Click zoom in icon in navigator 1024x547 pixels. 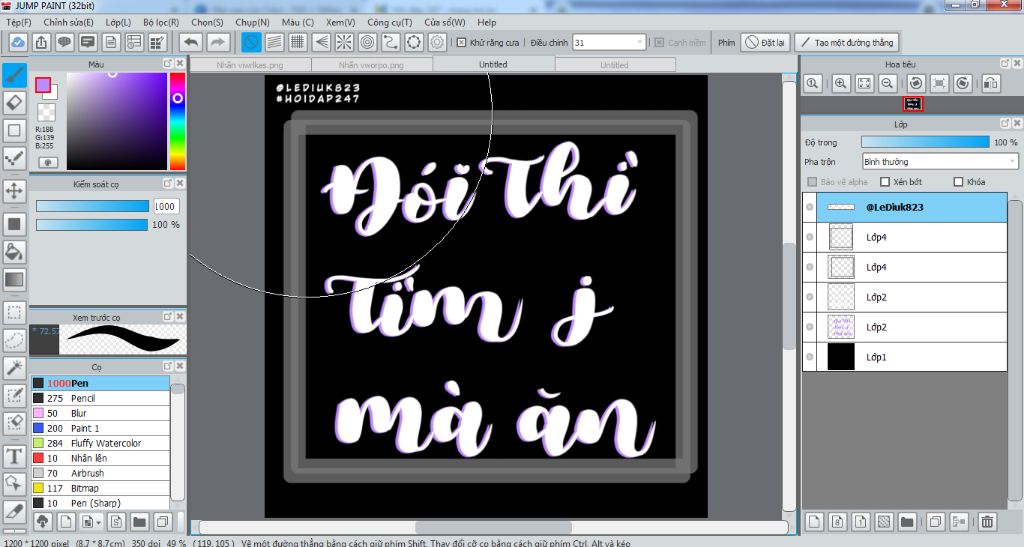[x=840, y=84]
